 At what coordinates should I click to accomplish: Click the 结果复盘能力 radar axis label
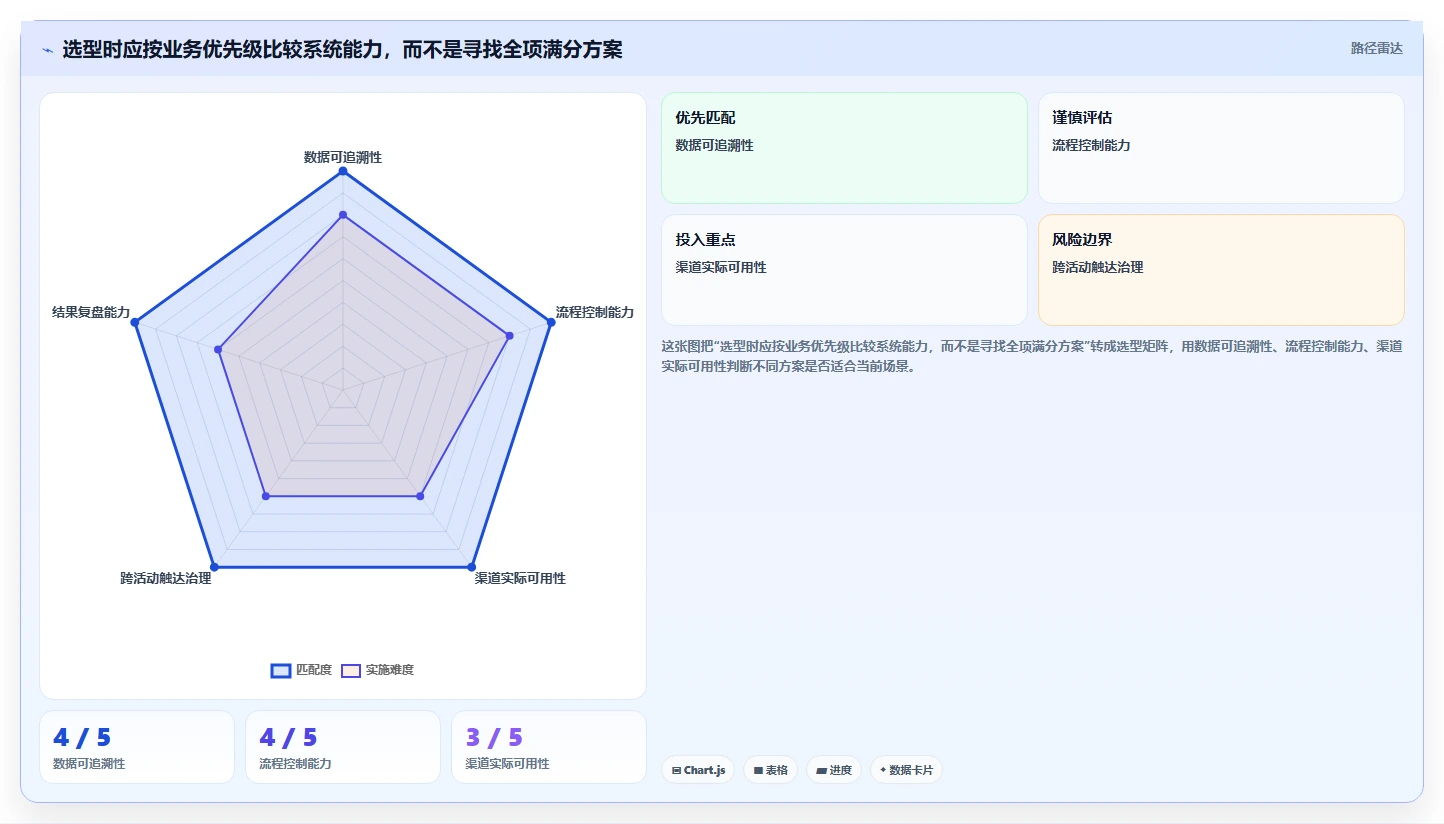(91, 312)
